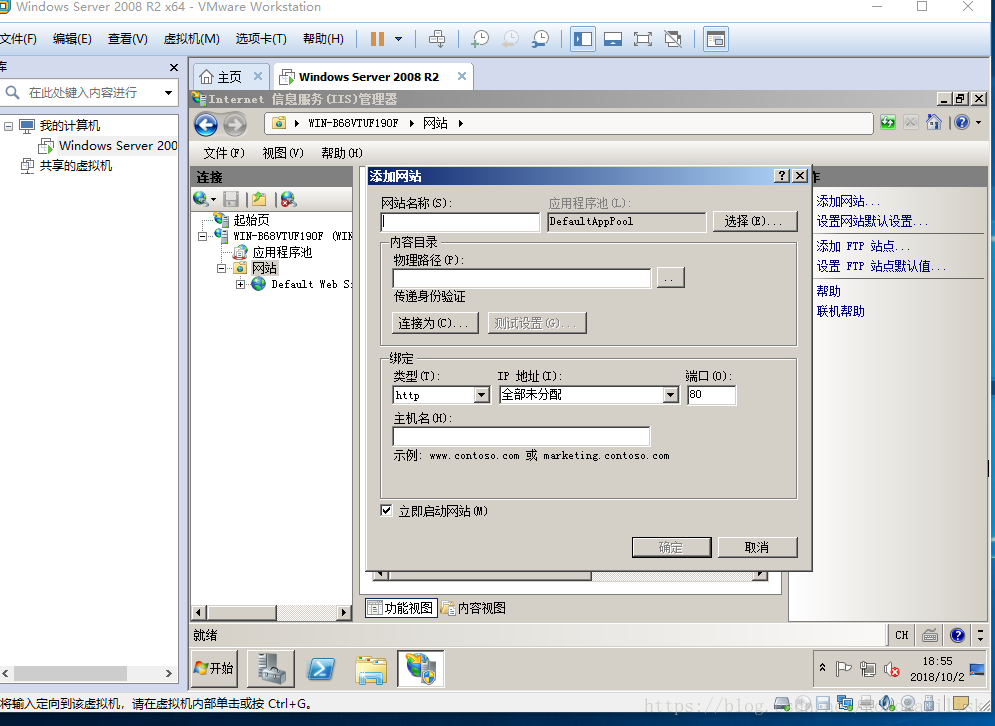Click the connections pane horizontal scrollbar
The width and height of the screenshot is (995, 726).
point(272,612)
